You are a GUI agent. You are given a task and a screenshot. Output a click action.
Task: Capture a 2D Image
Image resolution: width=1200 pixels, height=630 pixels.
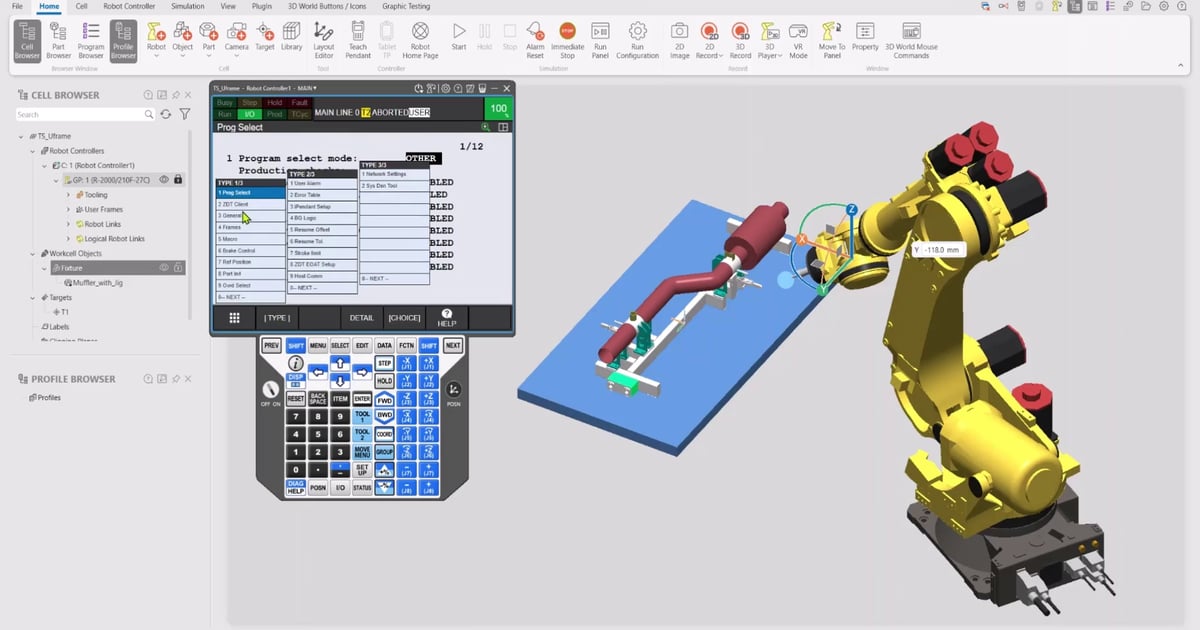[679, 41]
